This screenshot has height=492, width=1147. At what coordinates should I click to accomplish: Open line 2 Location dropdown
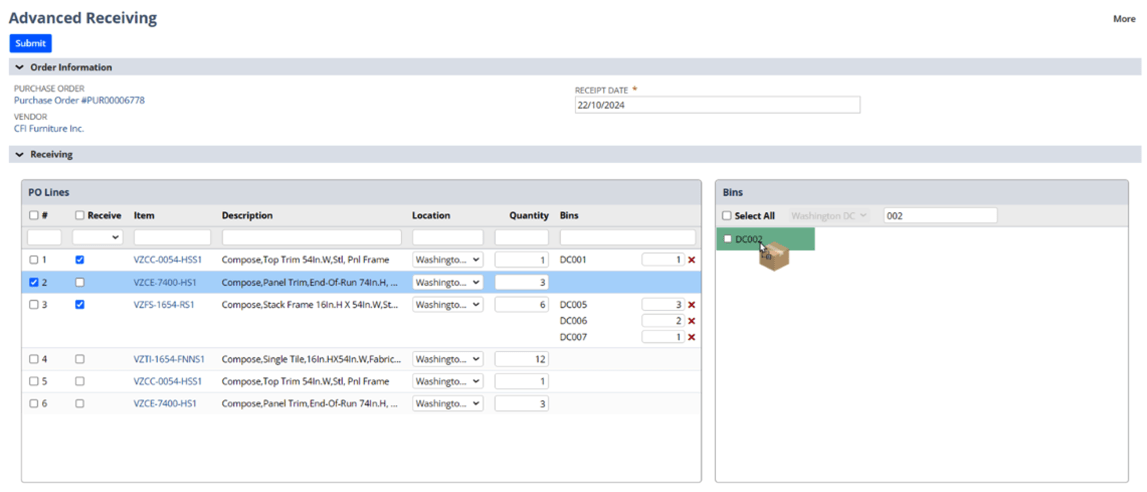tap(448, 282)
